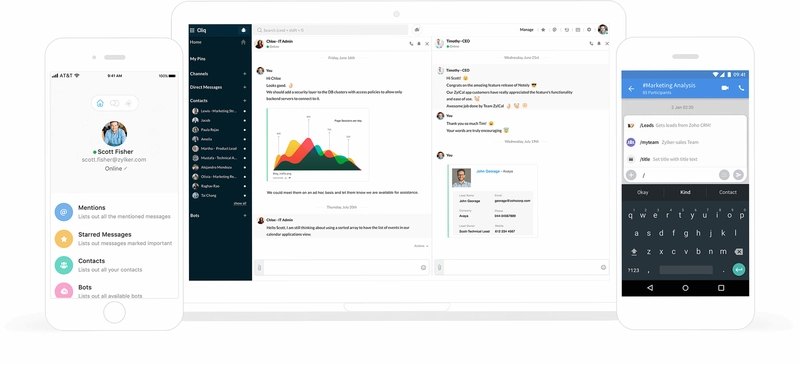Click the Search bar at the top
The image size is (800, 365).
(x=331, y=30)
